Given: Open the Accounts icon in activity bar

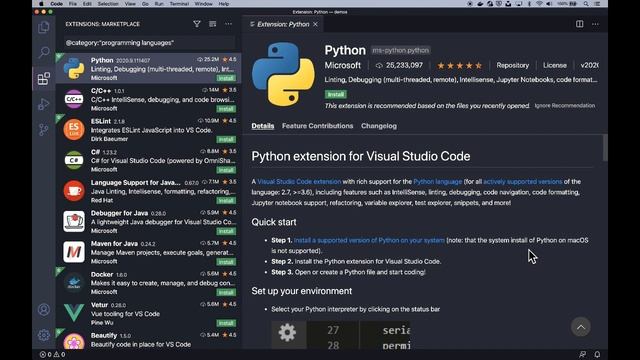Looking at the screenshot, I should click(x=44, y=309).
